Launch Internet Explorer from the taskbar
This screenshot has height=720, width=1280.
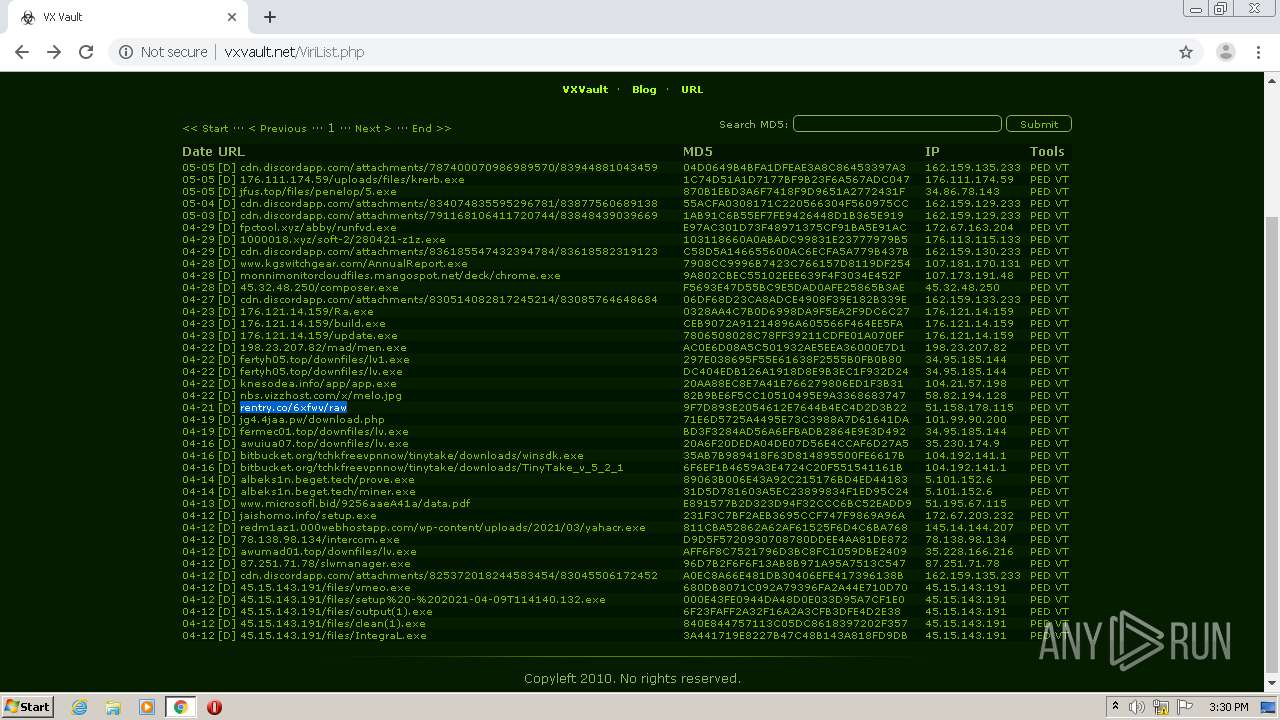[80, 707]
